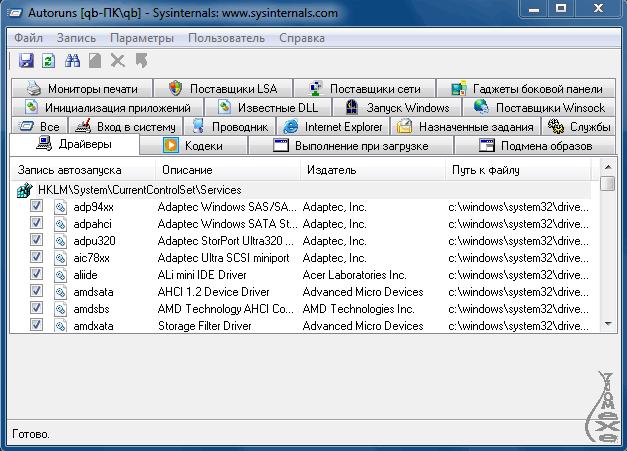Click the registry icon beside HKLM Services key
Screen dimensions: 627x451
24,190
